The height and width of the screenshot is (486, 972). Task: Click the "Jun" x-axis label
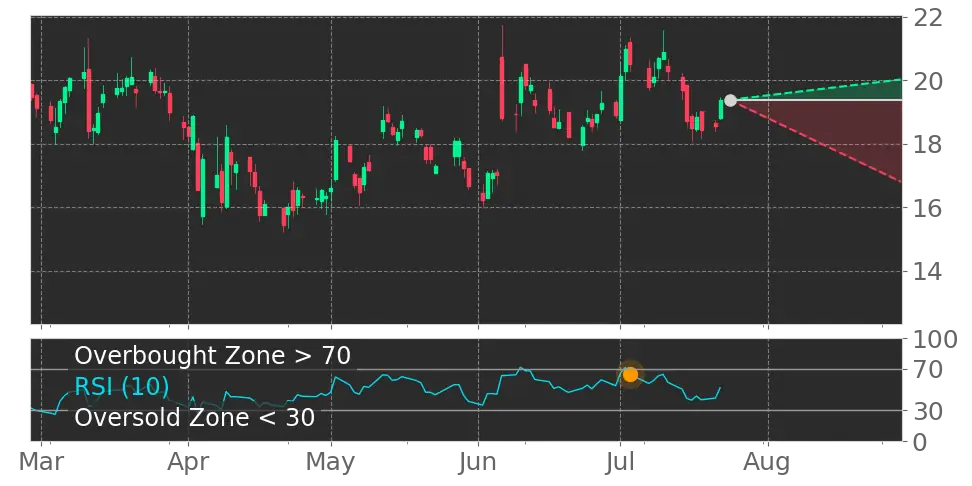[478, 462]
